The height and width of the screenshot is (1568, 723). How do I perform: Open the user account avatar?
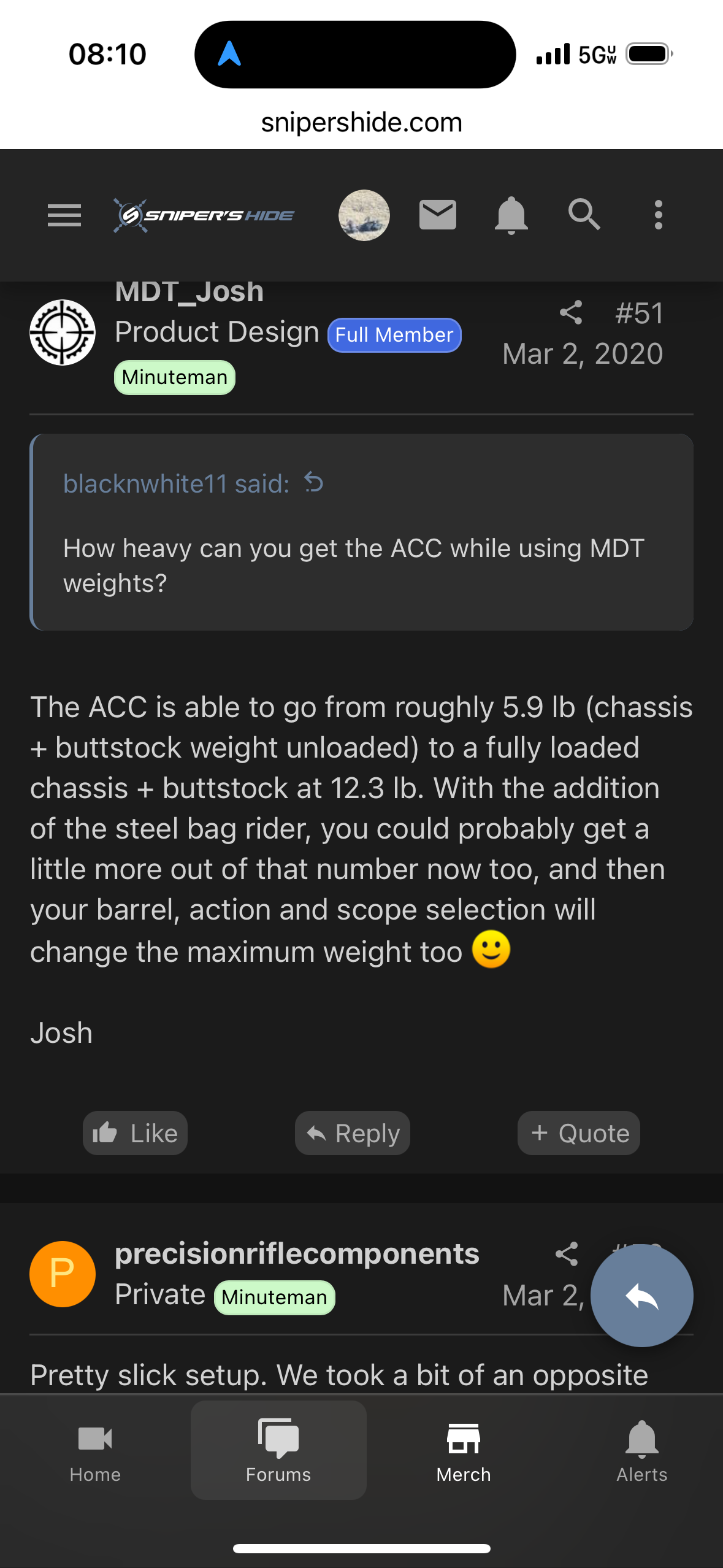[x=364, y=215]
